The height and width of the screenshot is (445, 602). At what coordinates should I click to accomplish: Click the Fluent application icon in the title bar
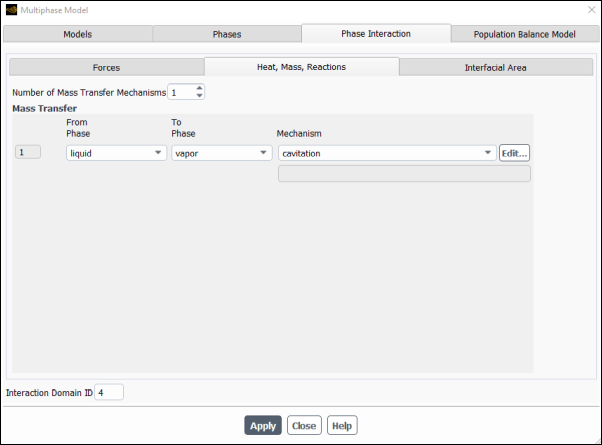click(12, 10)
